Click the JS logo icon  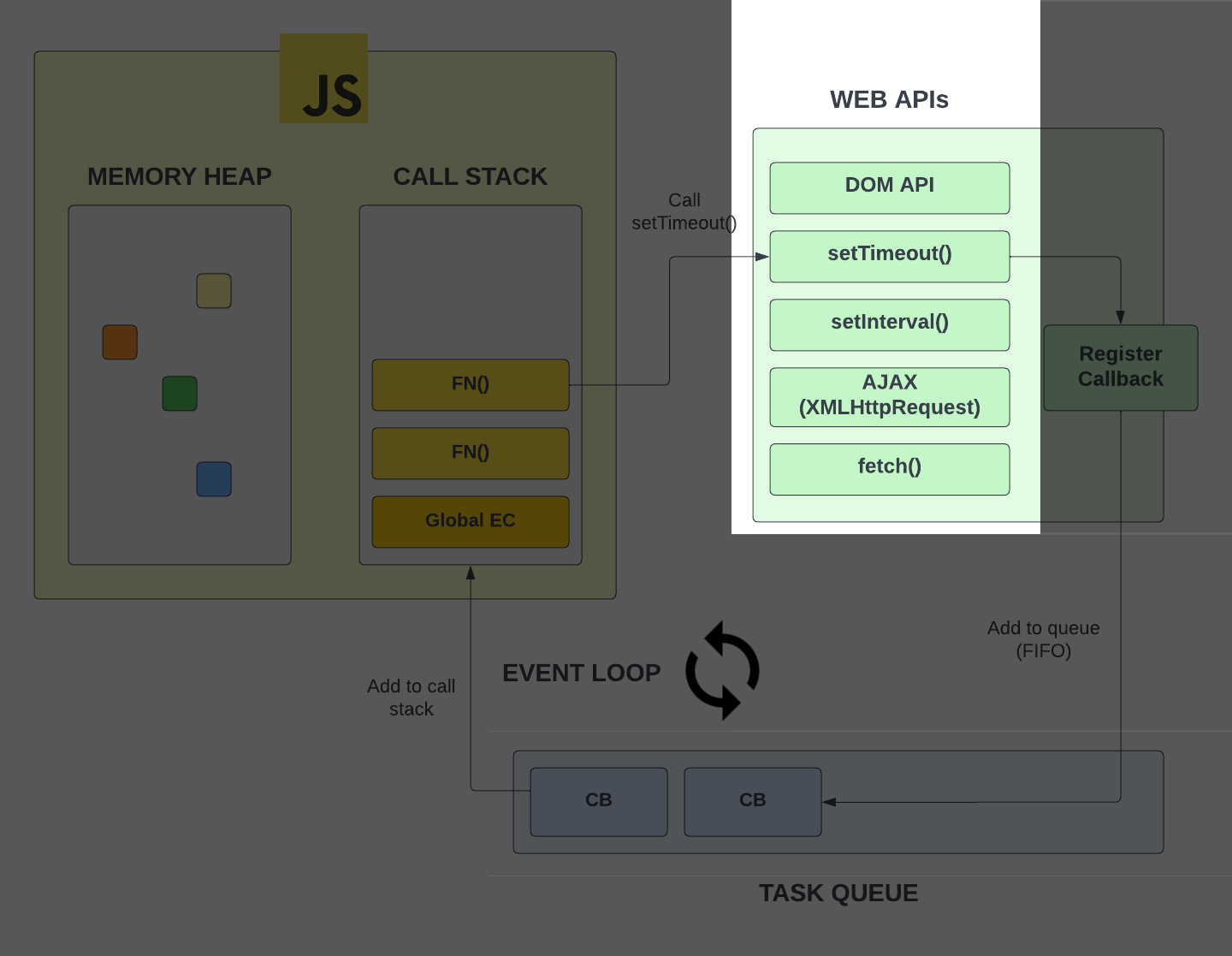(323, 78)
